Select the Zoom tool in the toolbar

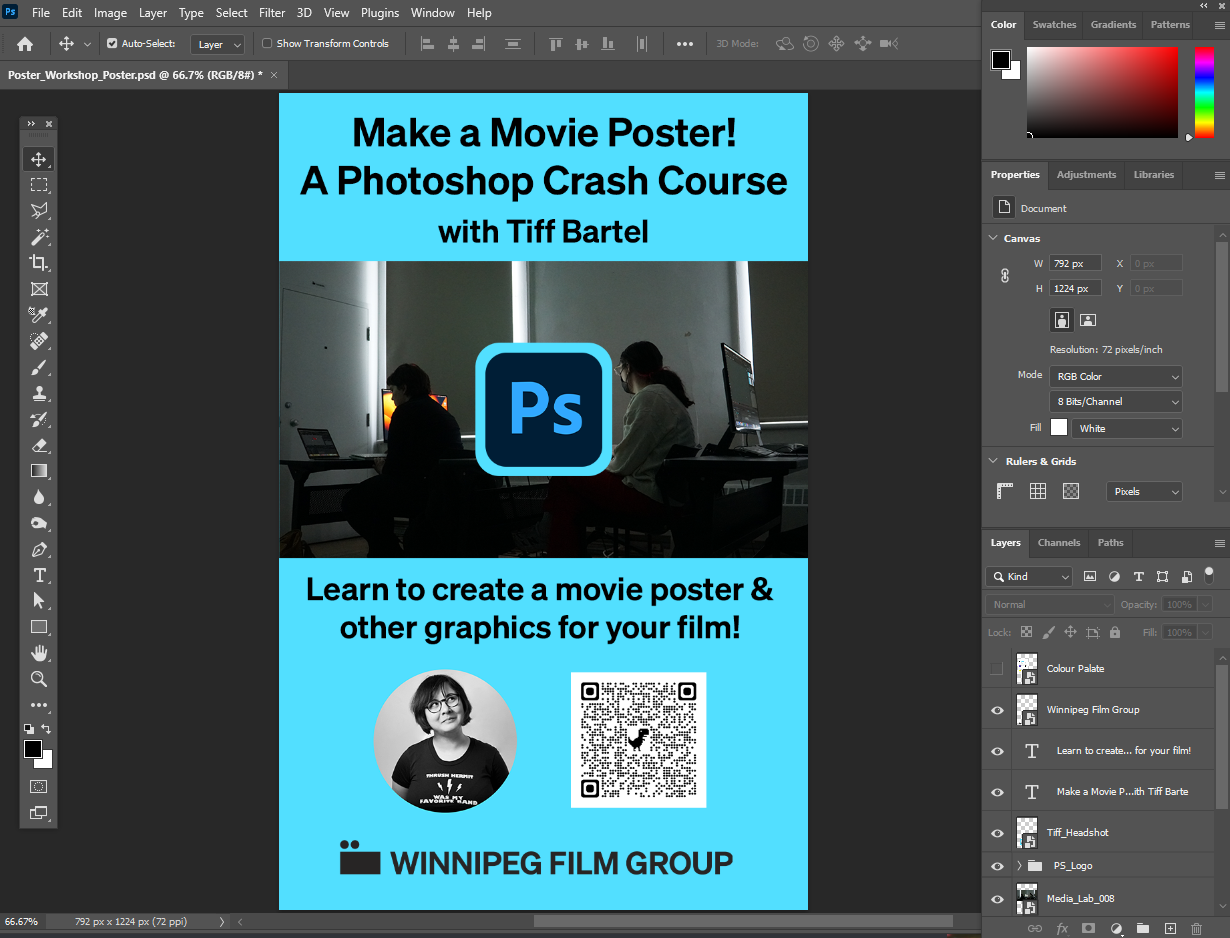click(x=39, y=679)
